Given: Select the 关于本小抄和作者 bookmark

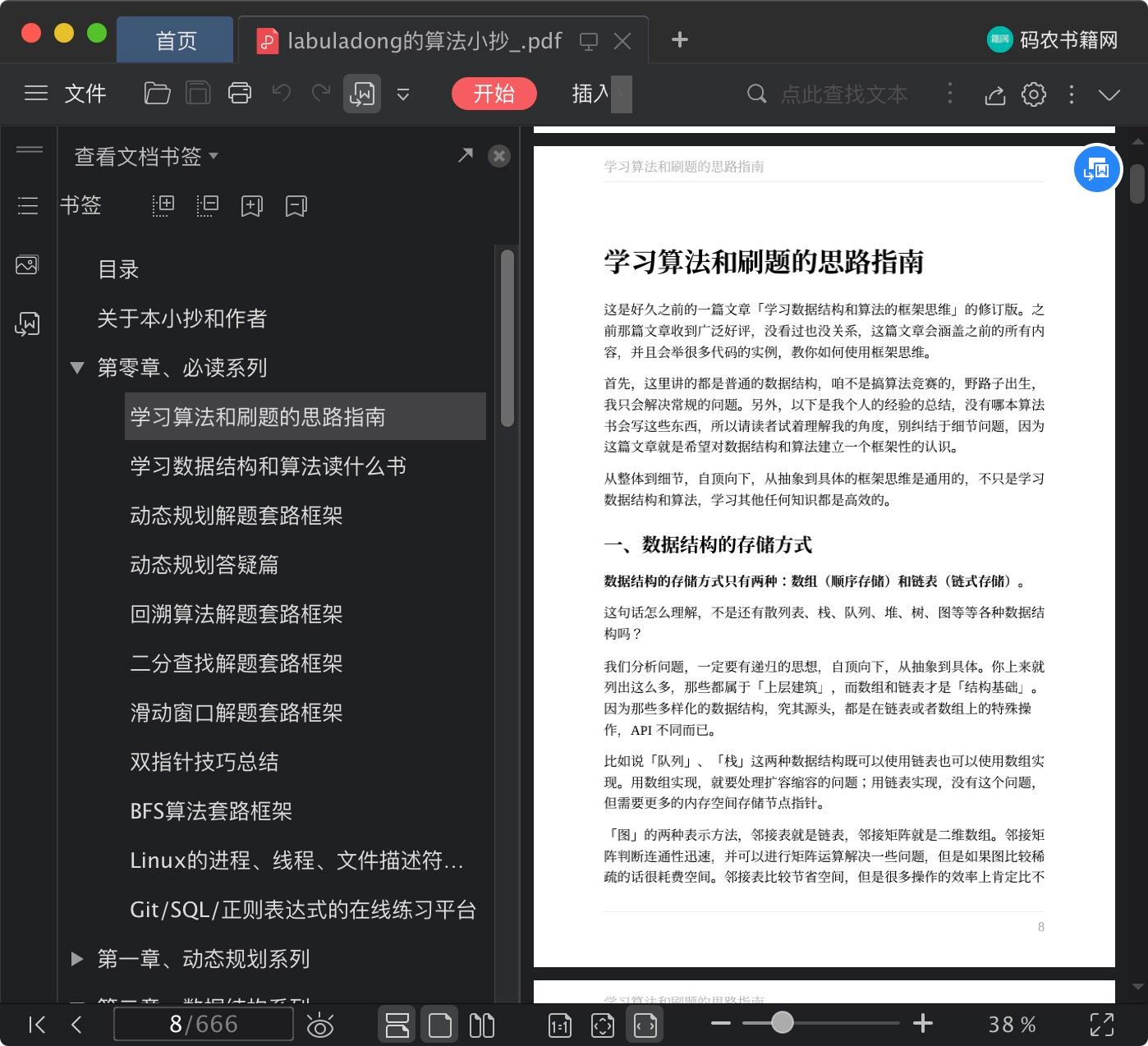Looking at the screenshot, I should (182, 319).
